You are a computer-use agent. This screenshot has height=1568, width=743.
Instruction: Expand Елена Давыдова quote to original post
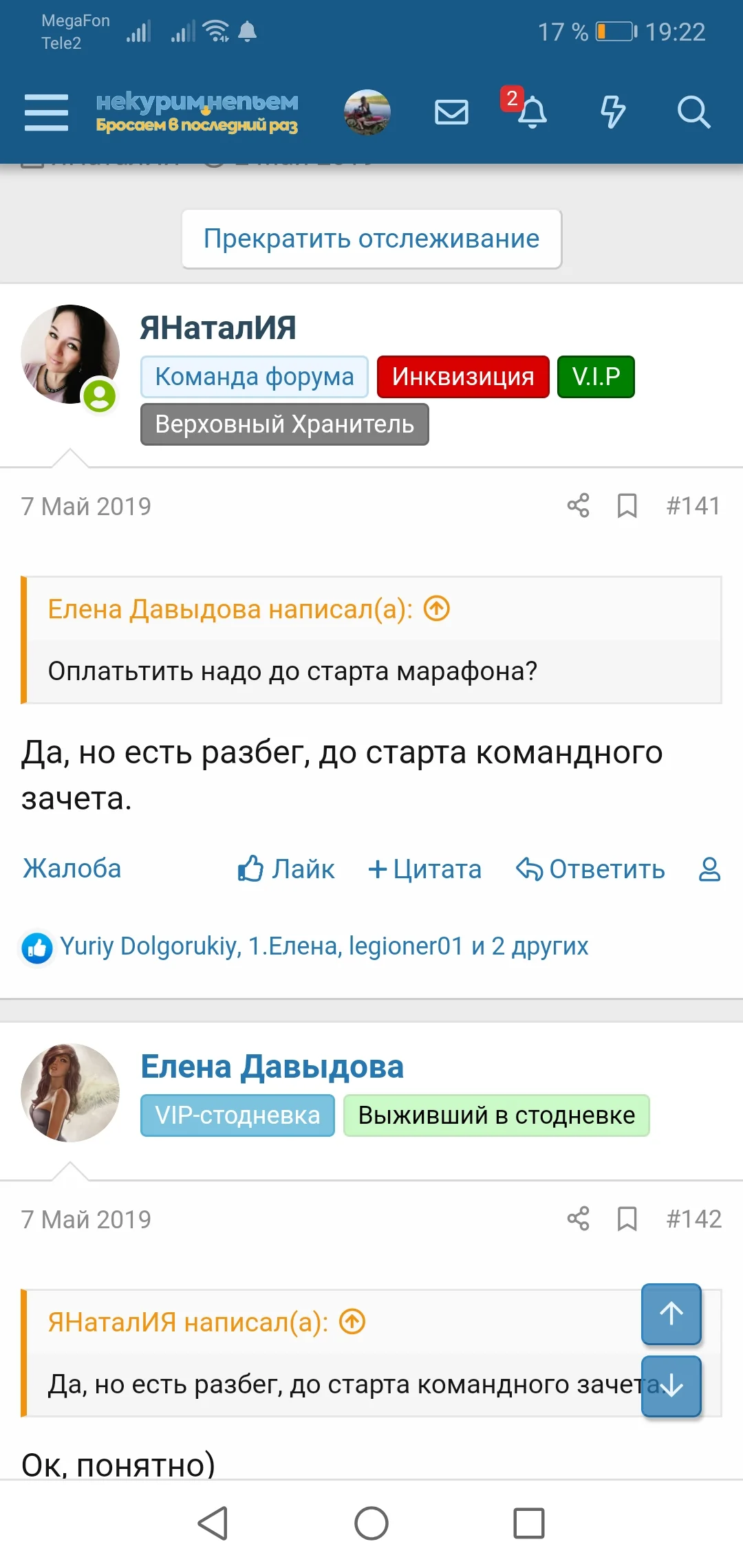tap(437, 609)
